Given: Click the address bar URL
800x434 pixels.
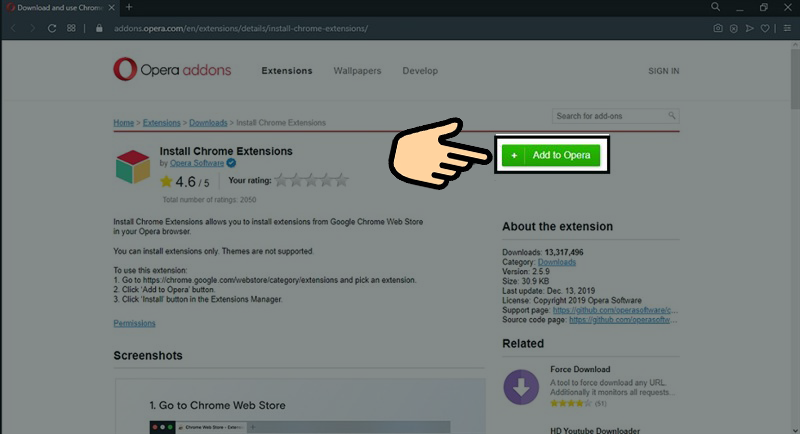Looking at the screenshot, I should tap(241, 29).
